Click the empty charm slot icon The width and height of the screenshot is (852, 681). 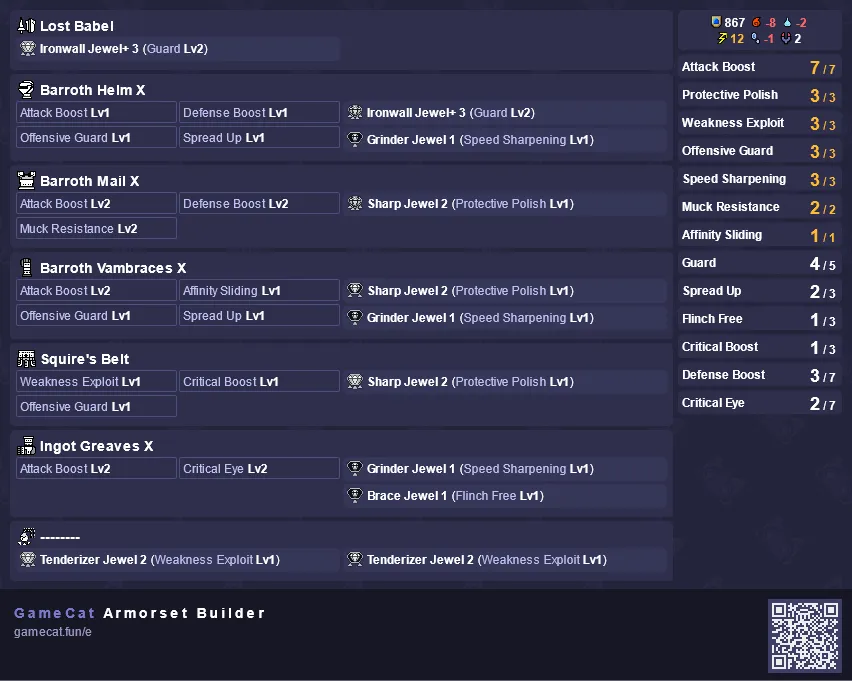26,536
